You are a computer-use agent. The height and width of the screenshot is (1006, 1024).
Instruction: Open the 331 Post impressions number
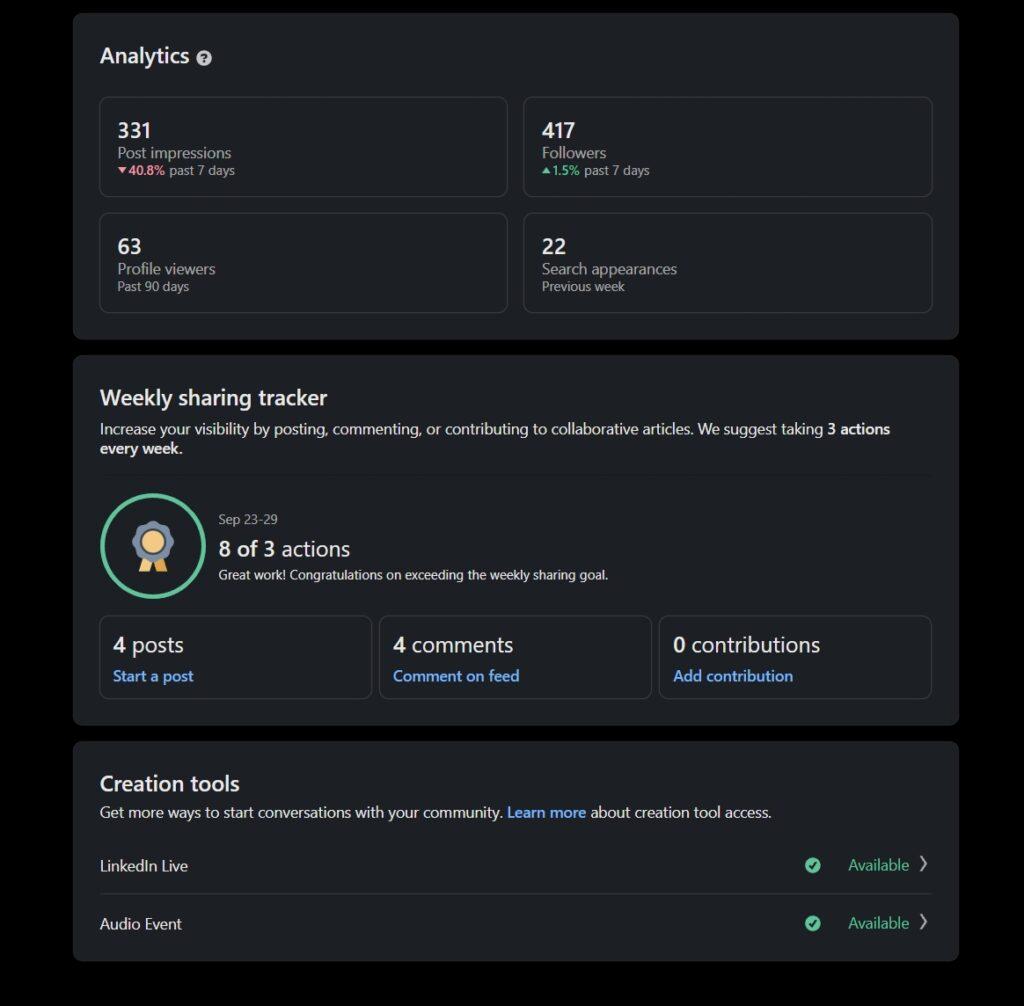[134, 130]
